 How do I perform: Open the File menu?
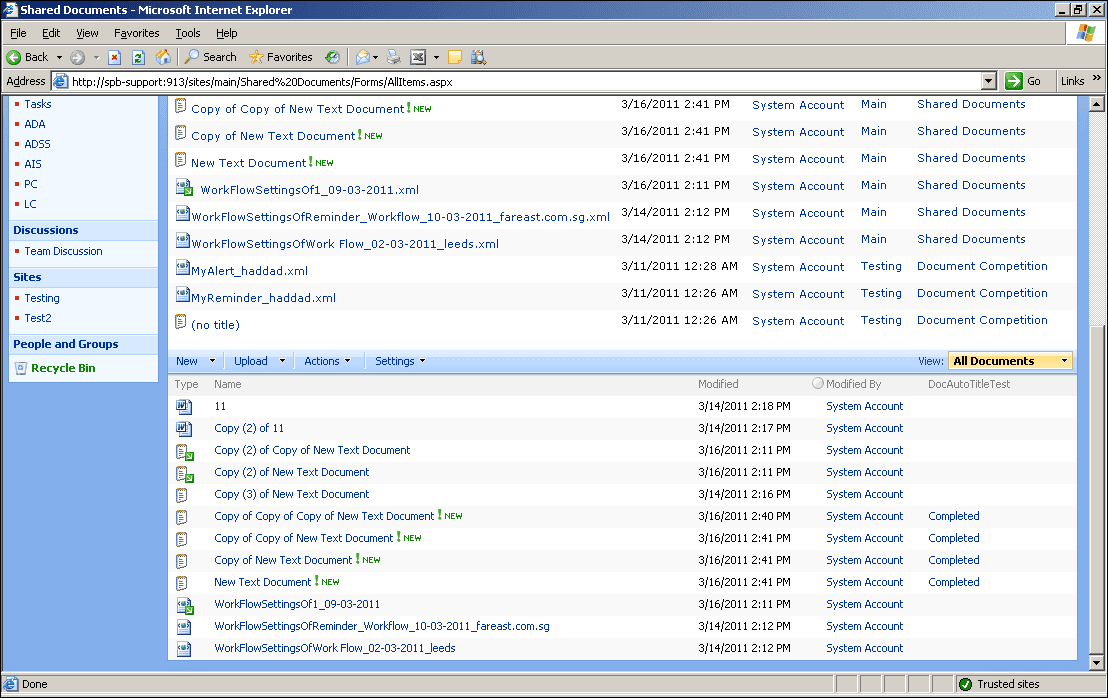coord(18,33)
